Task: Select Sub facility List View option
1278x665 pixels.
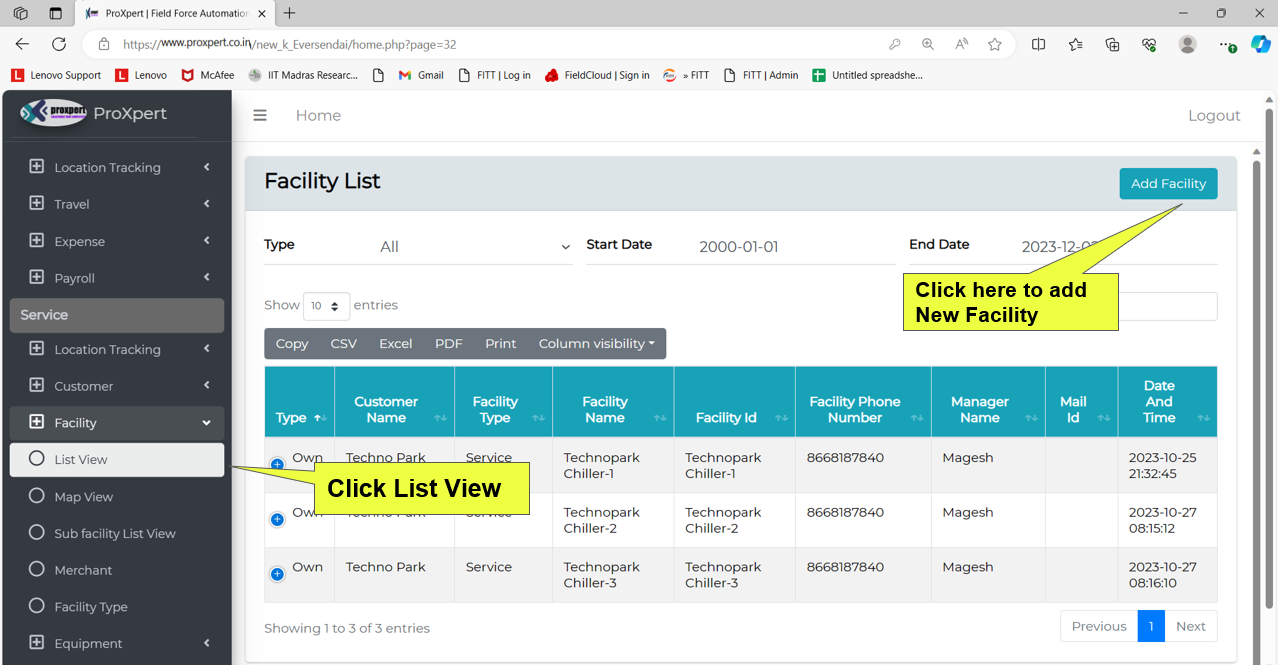Action: click(x=114, y=534)
